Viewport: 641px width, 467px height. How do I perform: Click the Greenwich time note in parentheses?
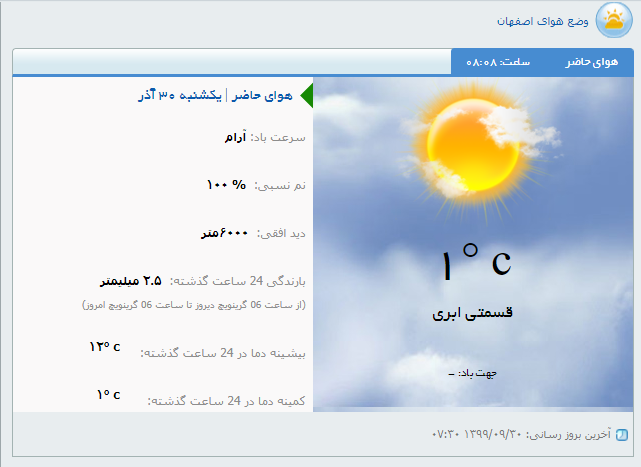[194, 305]
